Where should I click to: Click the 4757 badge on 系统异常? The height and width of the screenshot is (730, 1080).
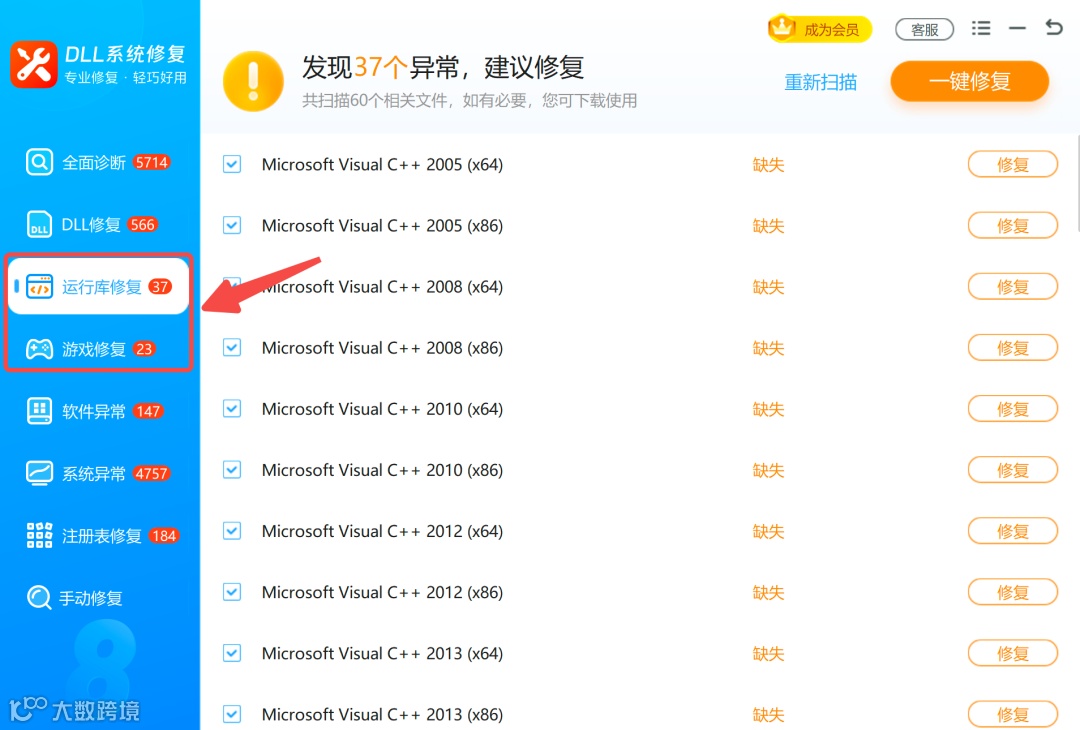point(152,474)
